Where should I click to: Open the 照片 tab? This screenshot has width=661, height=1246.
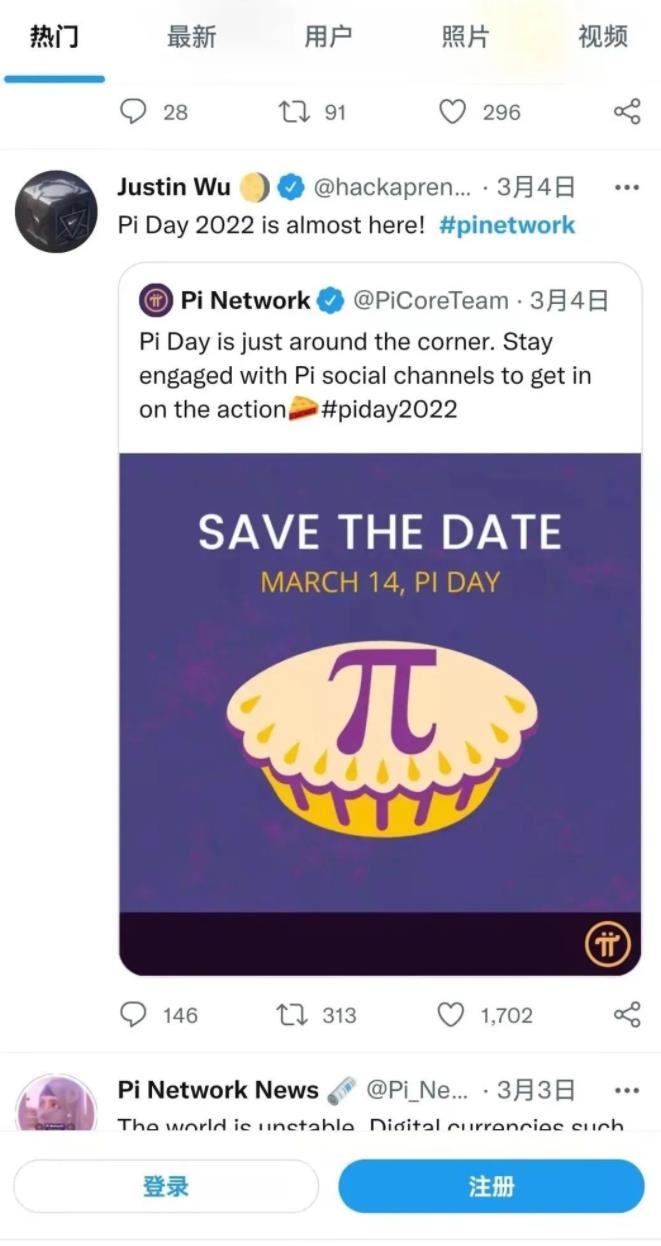pos(465,38)
